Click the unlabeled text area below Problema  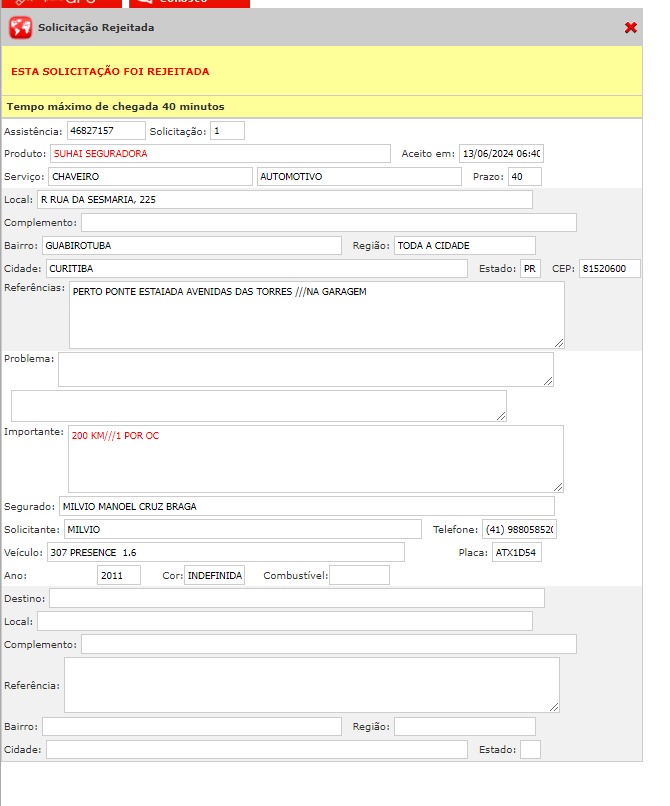[259, 406]
